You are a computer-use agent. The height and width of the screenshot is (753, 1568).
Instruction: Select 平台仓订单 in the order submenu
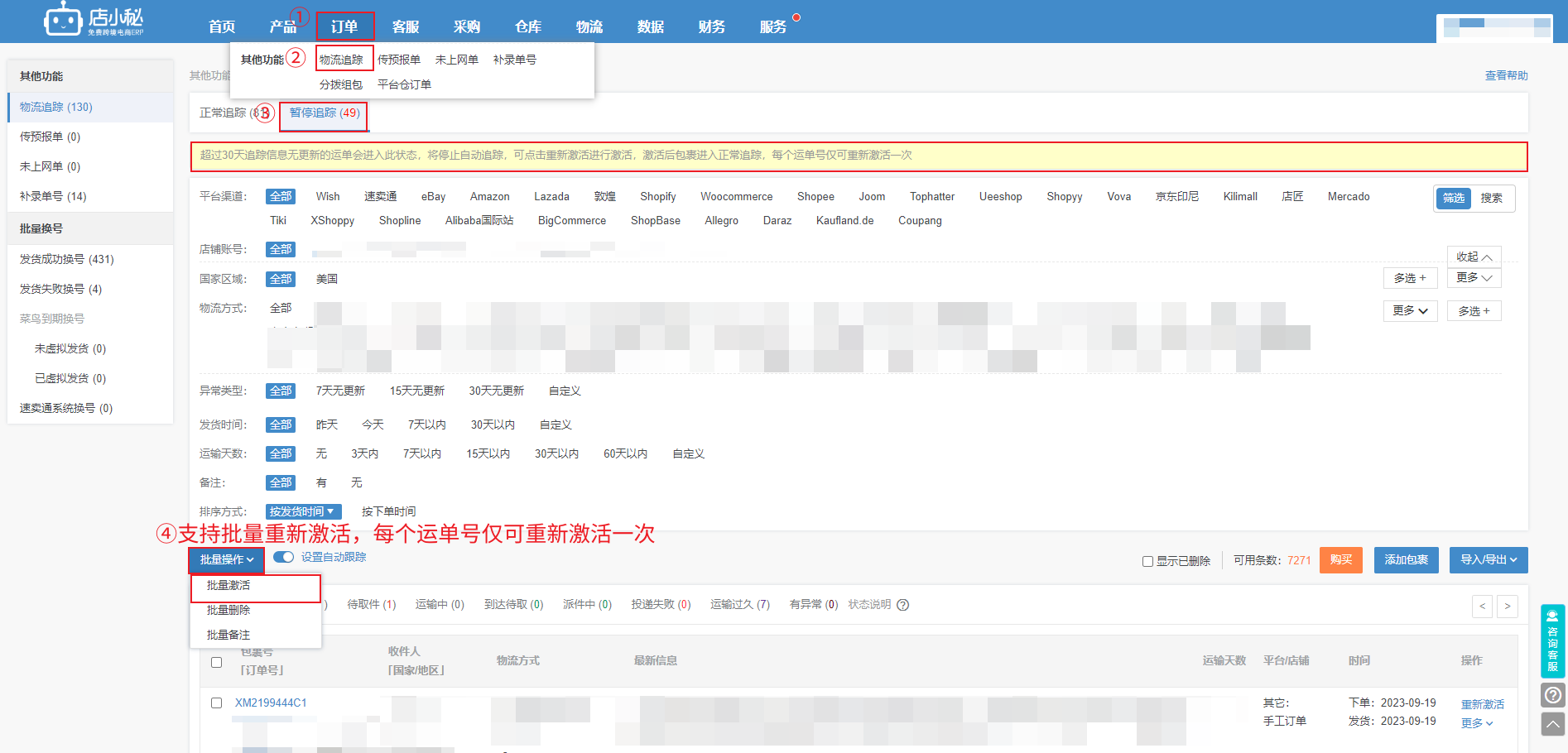pos(404,84)
